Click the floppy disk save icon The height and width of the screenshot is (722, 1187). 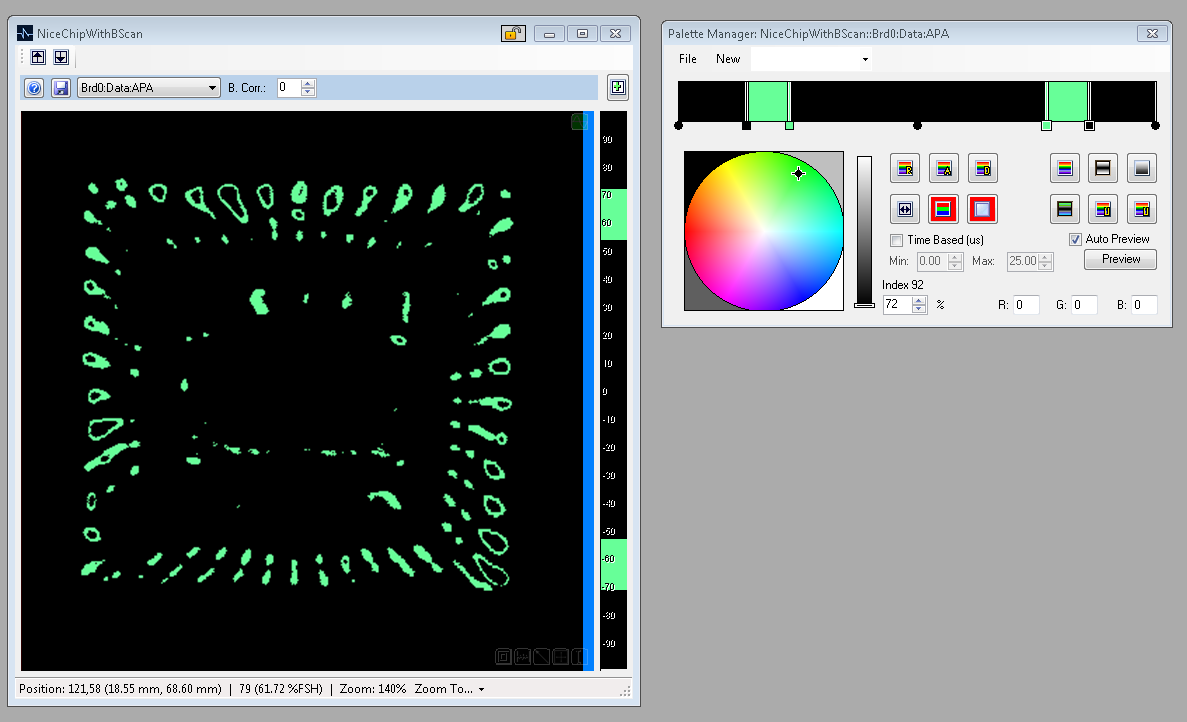(60, 88)
